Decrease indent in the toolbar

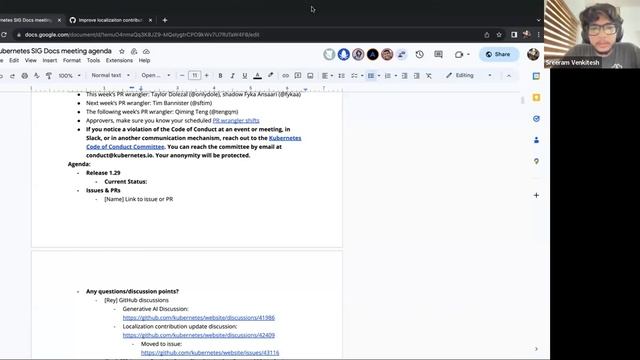404,76
